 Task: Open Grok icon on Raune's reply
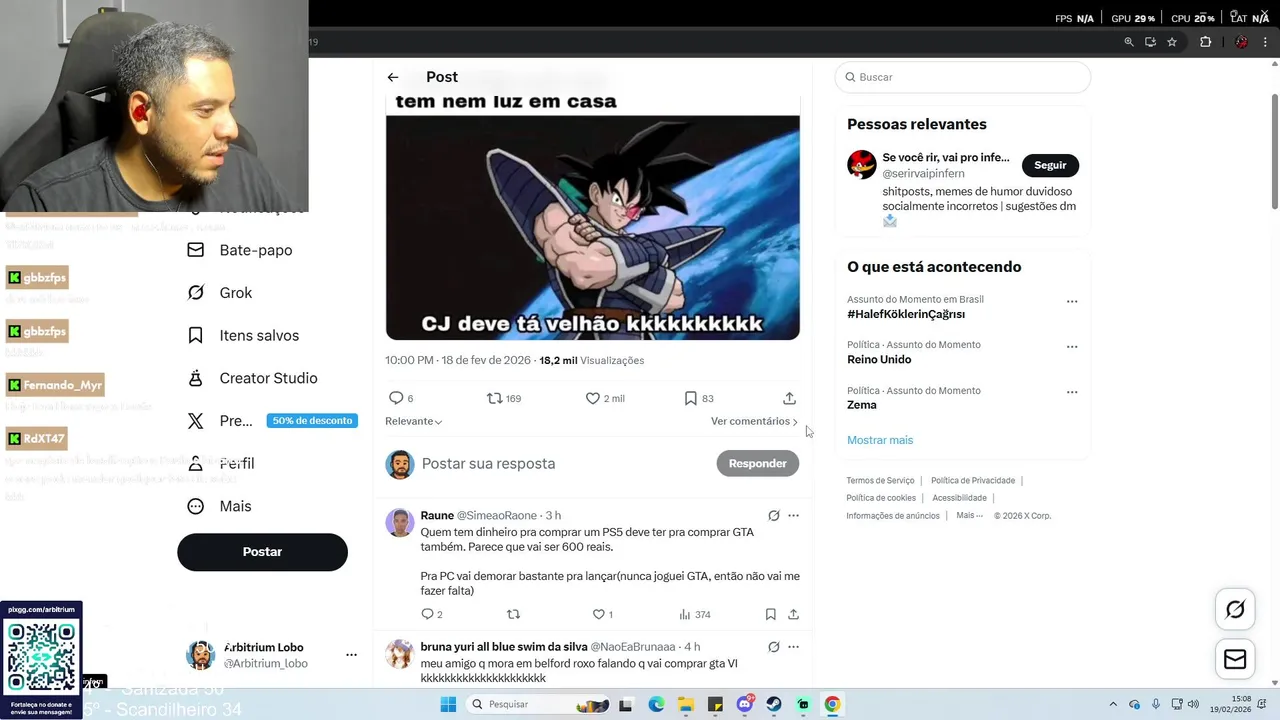[773, 516]
